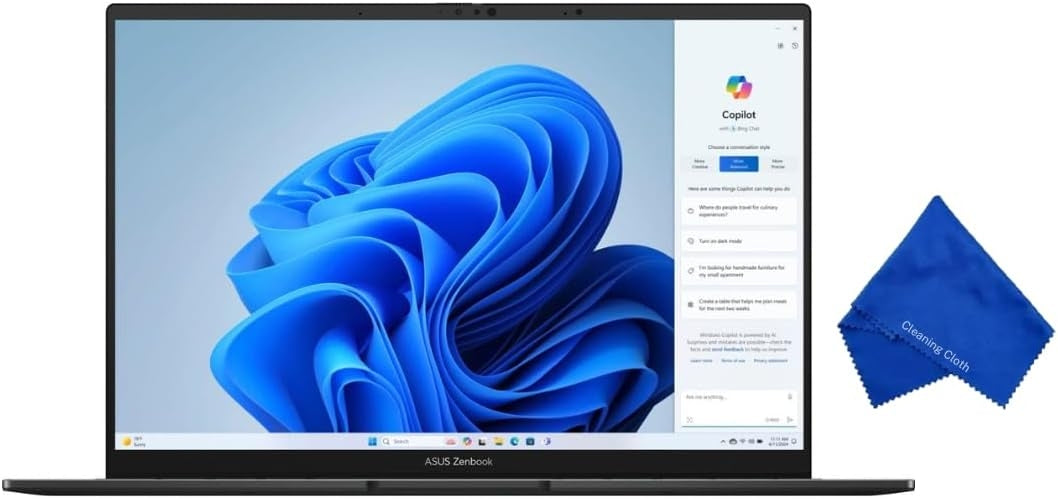Select More Precise conversation style
The width and height of the screenshot is (1058, 499).
(x=777, y=164)
